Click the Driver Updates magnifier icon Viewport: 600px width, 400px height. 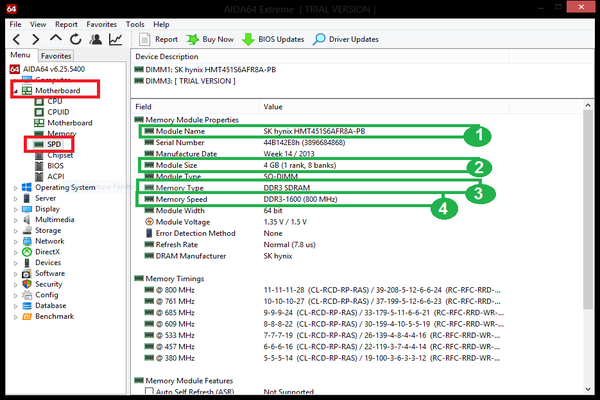[x=319, y=39]
